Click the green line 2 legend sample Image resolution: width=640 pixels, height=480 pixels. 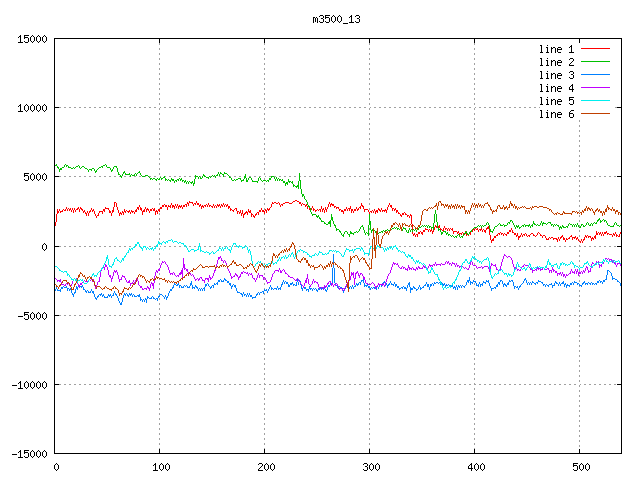(x=594, y=62)
